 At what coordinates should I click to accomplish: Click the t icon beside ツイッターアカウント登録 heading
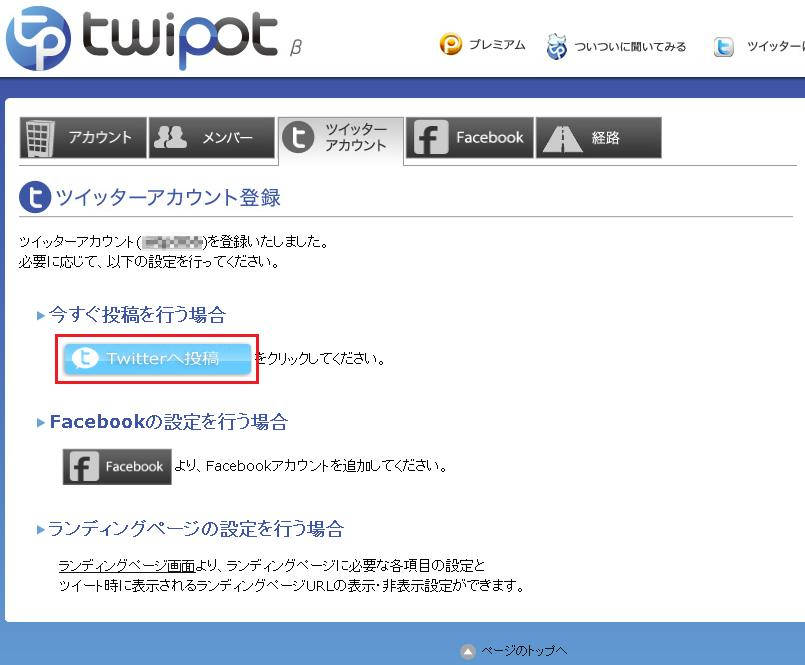pos(35,197)
